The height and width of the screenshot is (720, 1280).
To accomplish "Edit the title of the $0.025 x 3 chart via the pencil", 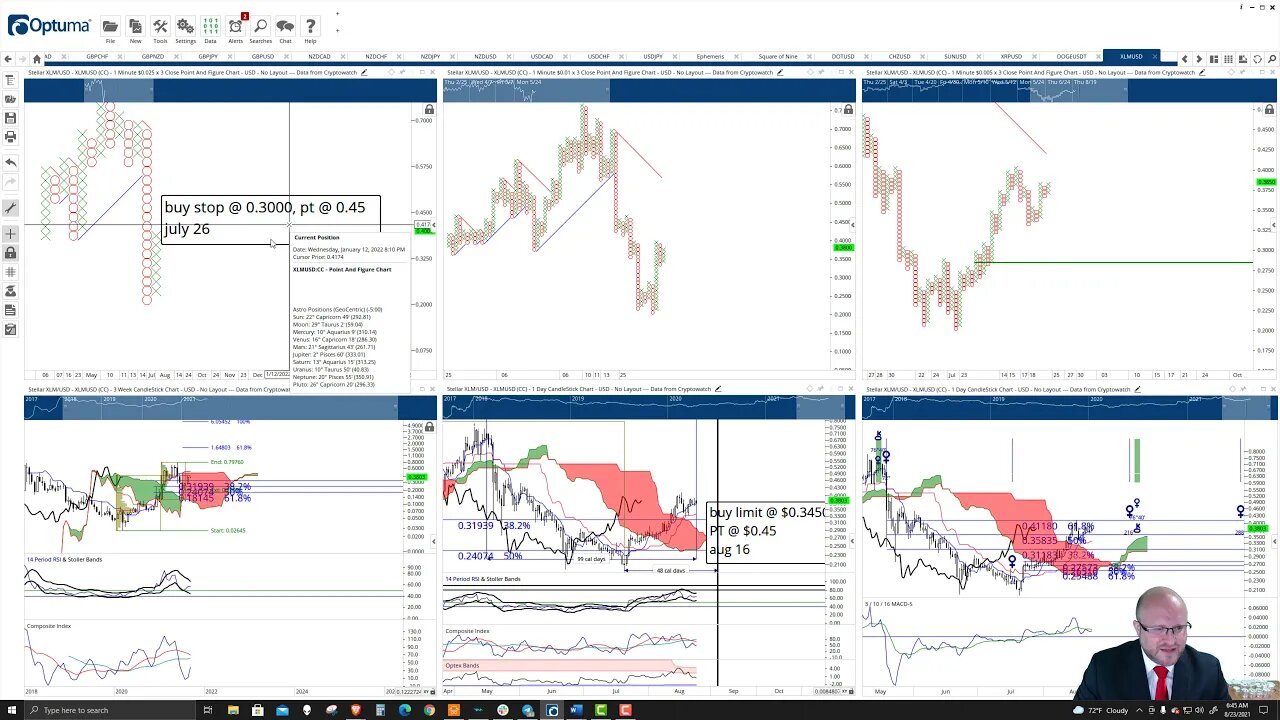I will [x=364, y=72].
